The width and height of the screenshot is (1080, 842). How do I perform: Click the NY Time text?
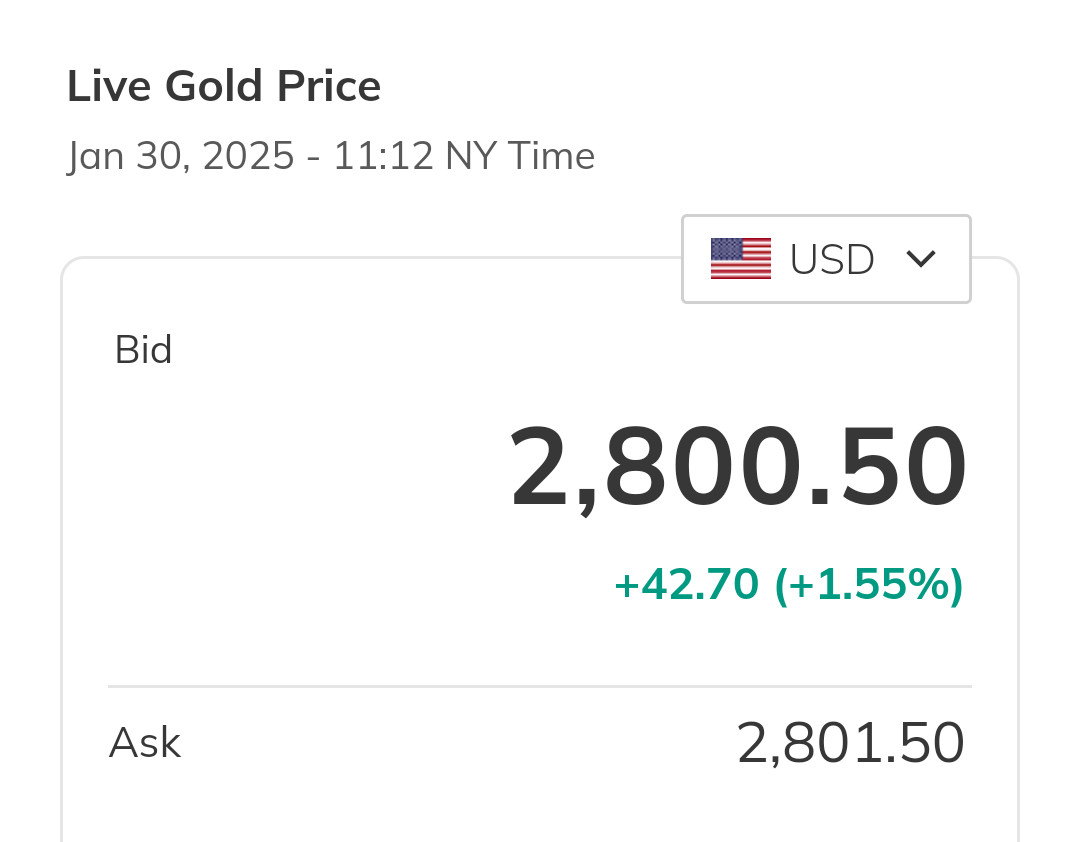[x=519, y=157]
